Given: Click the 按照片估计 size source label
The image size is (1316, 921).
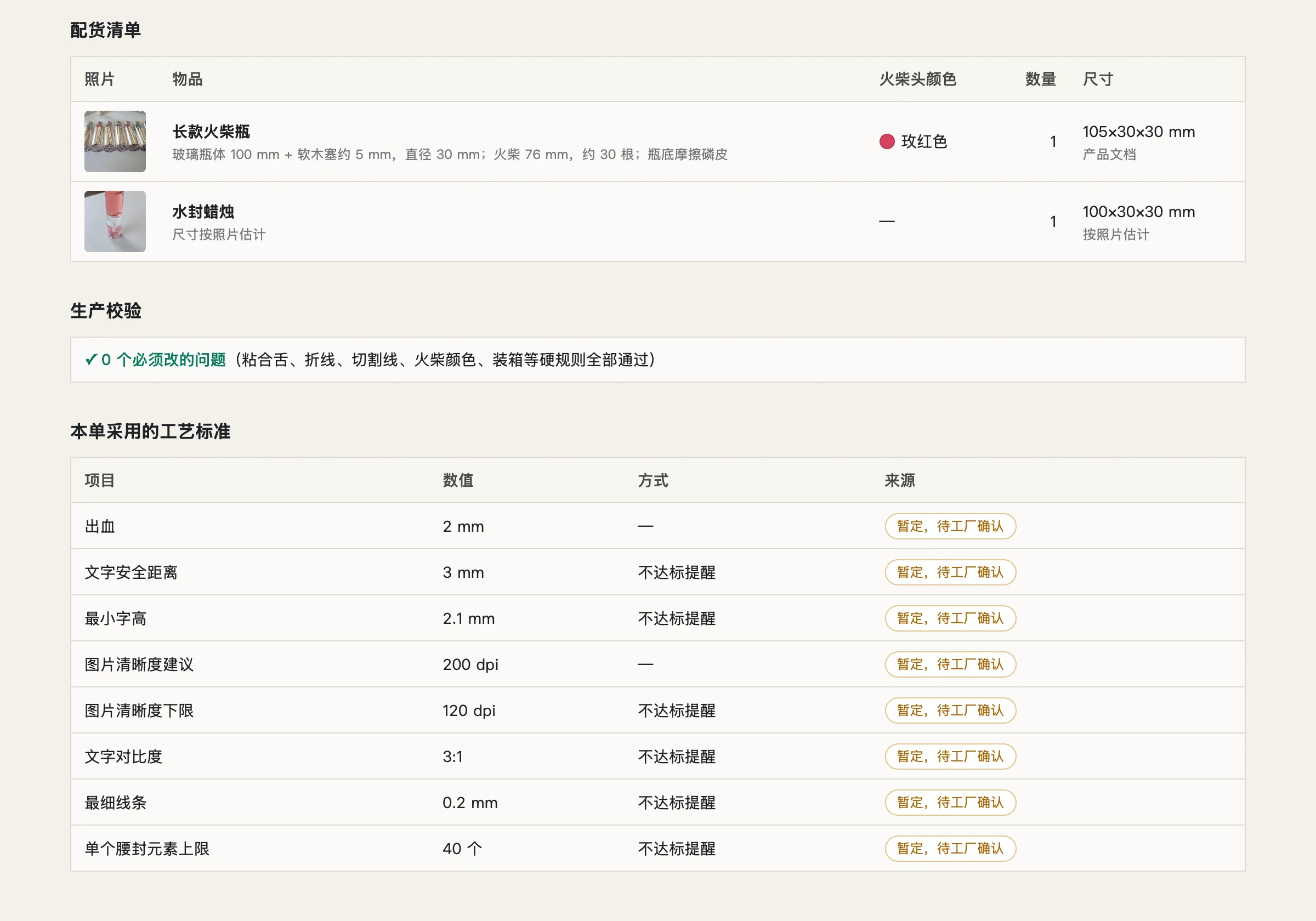Looking at the screenshot, I should click(1116, 235).
